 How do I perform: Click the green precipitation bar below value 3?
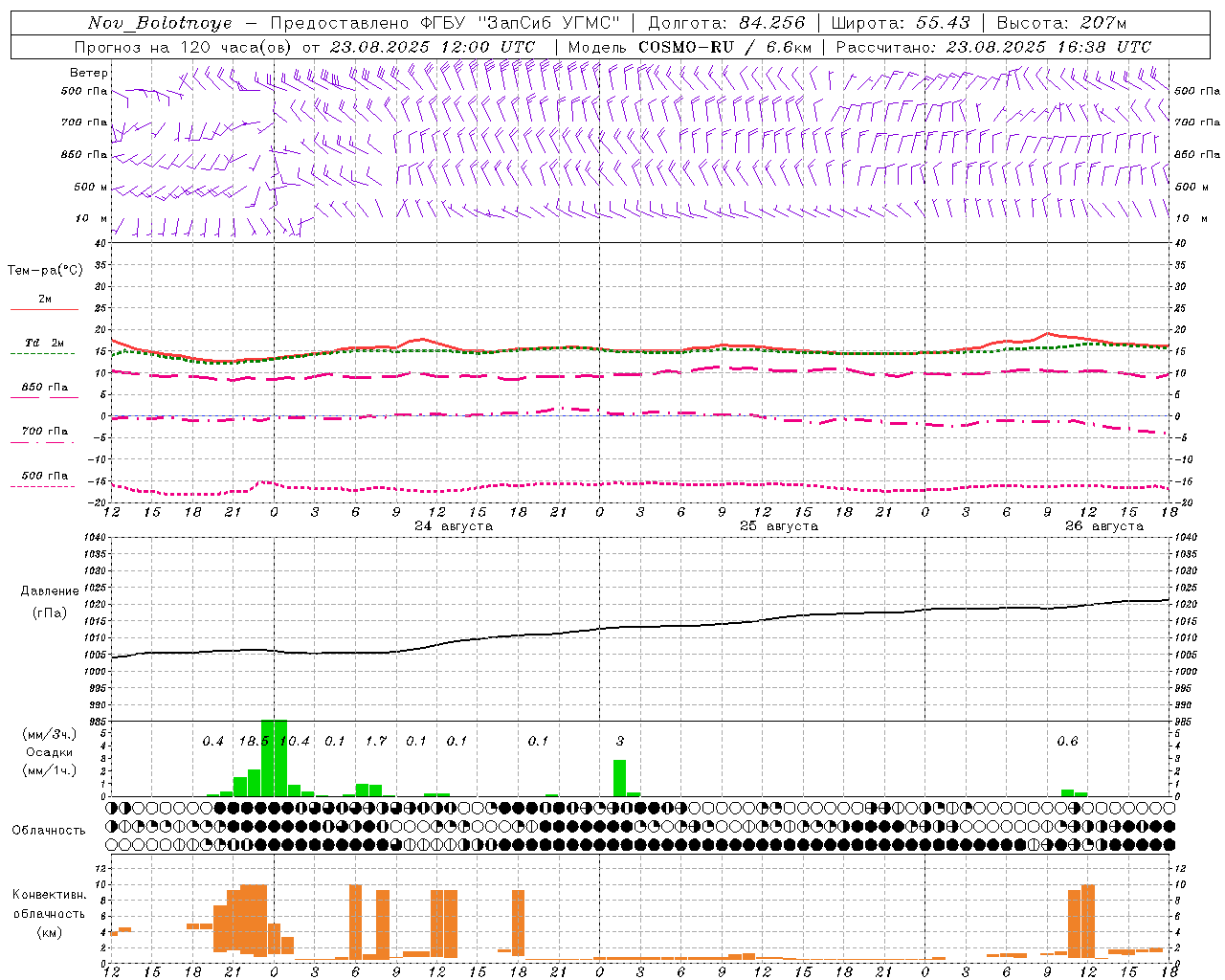click(x=620, y=778)
